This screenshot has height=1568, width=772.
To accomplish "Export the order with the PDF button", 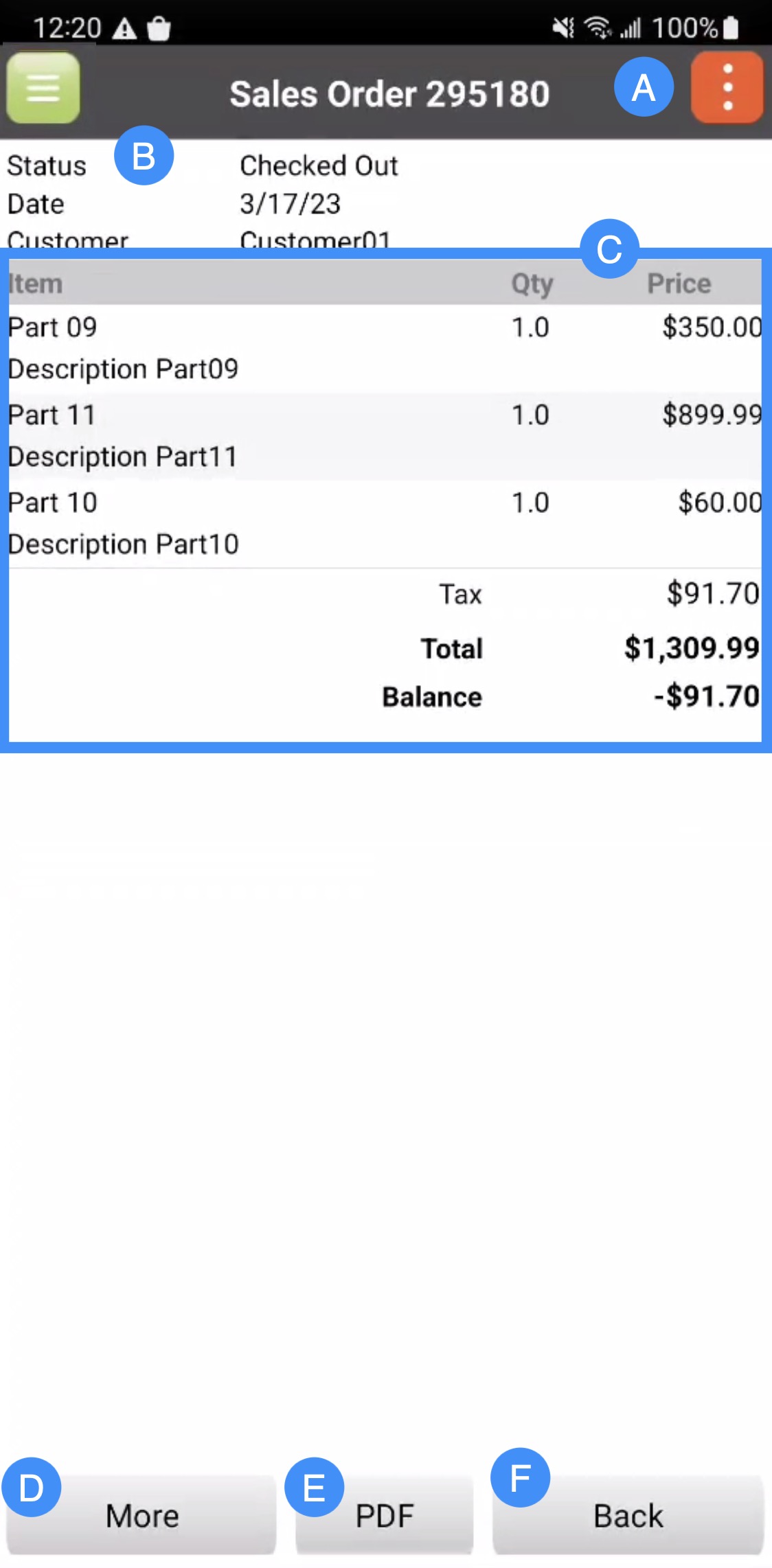I will (x=384, y=1515).
